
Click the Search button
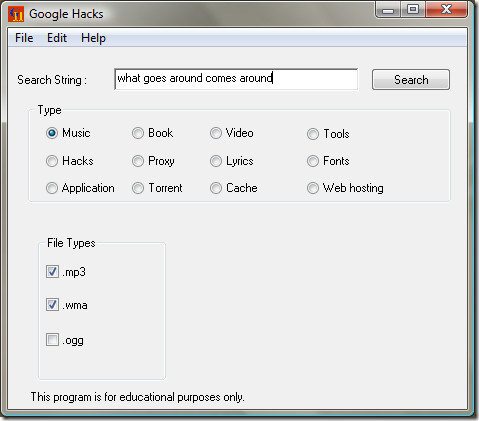point(411,80)
